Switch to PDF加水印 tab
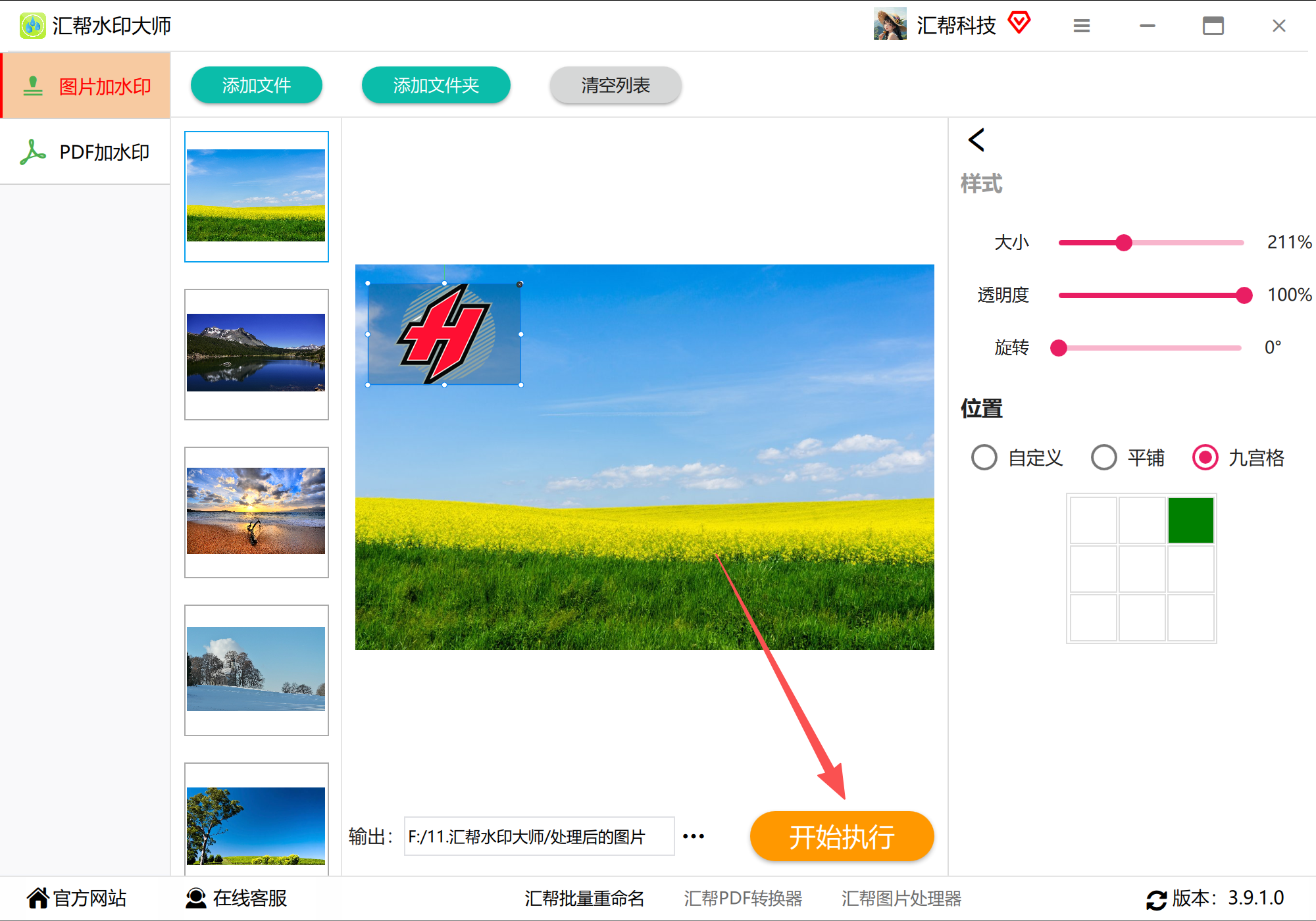The width and height of the screenshot is (1316, 921). coord(86,152)
